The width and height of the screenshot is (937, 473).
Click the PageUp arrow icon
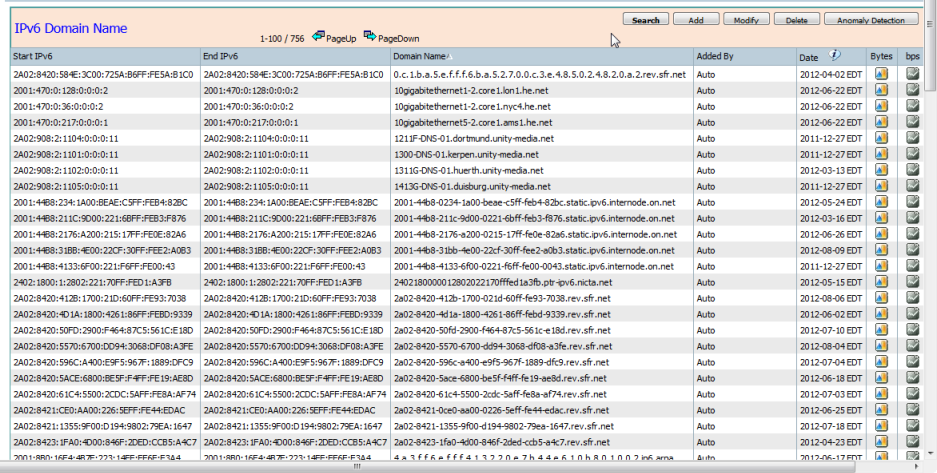(x=319, y=36)
